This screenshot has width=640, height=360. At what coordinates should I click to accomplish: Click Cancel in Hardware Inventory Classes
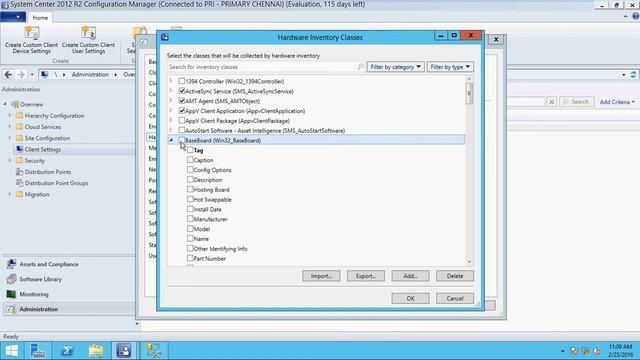coord(455,298)
